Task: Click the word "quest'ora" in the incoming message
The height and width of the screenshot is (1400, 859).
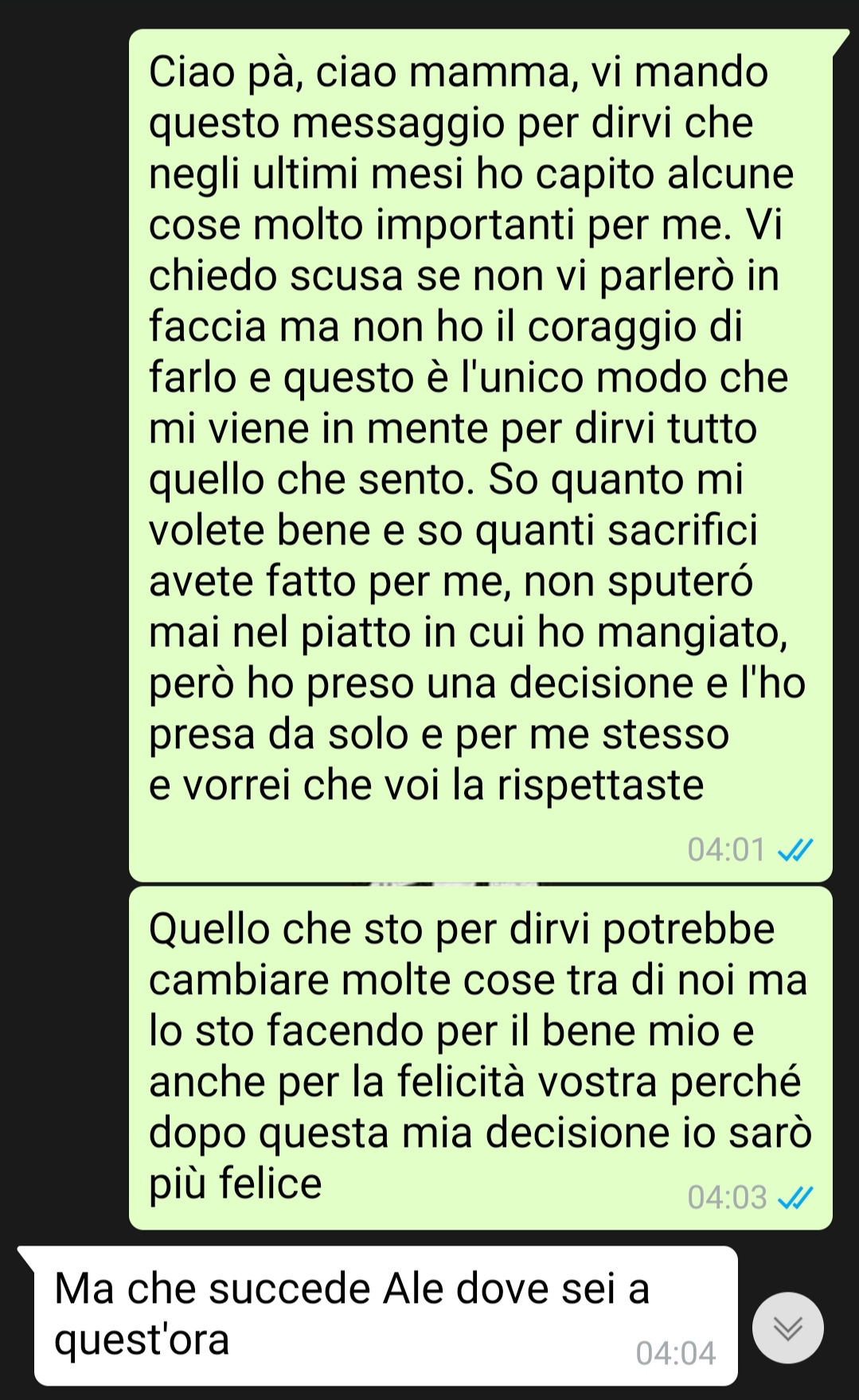Action: click(x=142, y=1340)
